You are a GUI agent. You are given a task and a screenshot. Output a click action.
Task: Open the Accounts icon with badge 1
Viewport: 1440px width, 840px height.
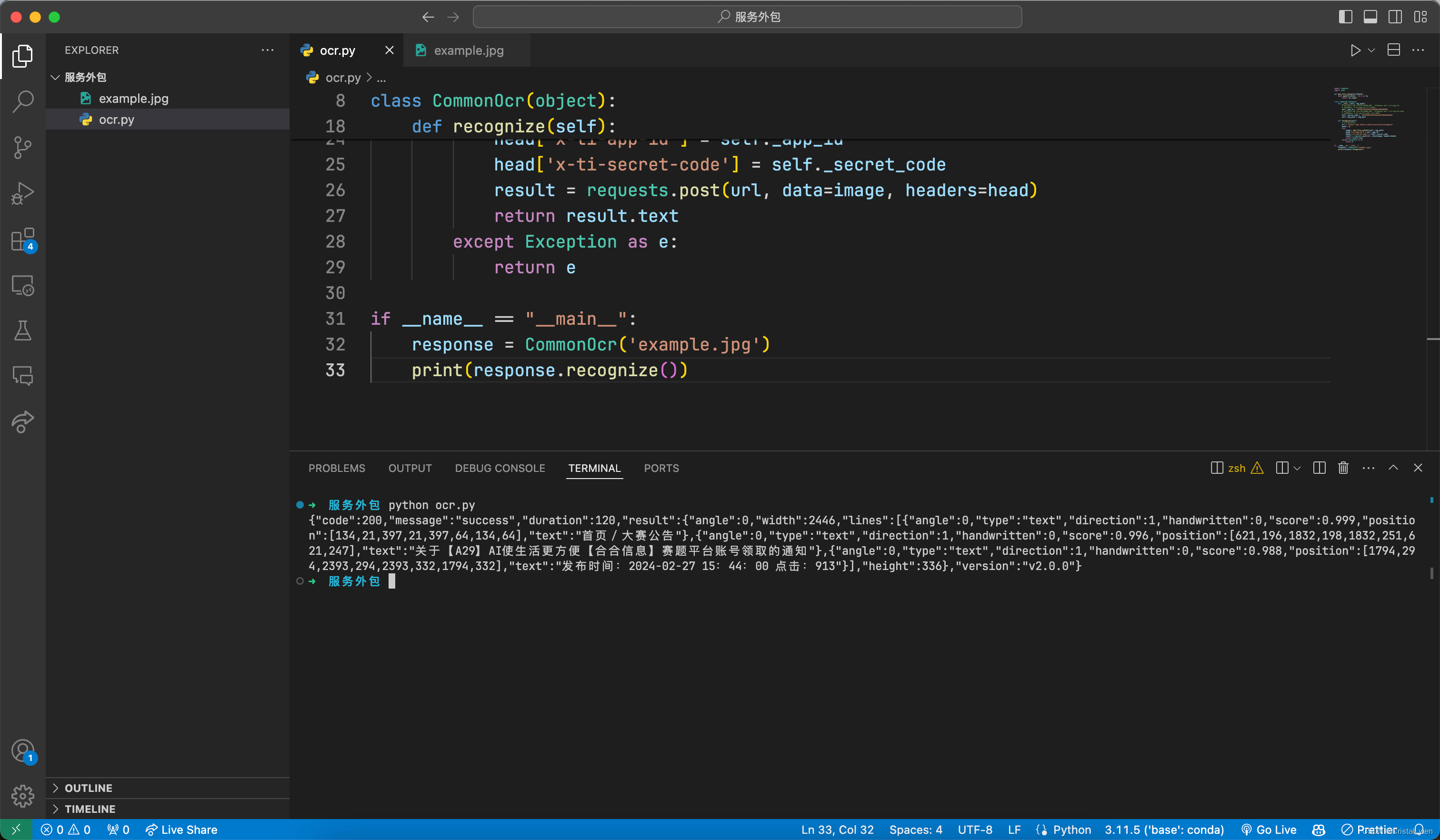pyautogui.click(x=23, y=751)
